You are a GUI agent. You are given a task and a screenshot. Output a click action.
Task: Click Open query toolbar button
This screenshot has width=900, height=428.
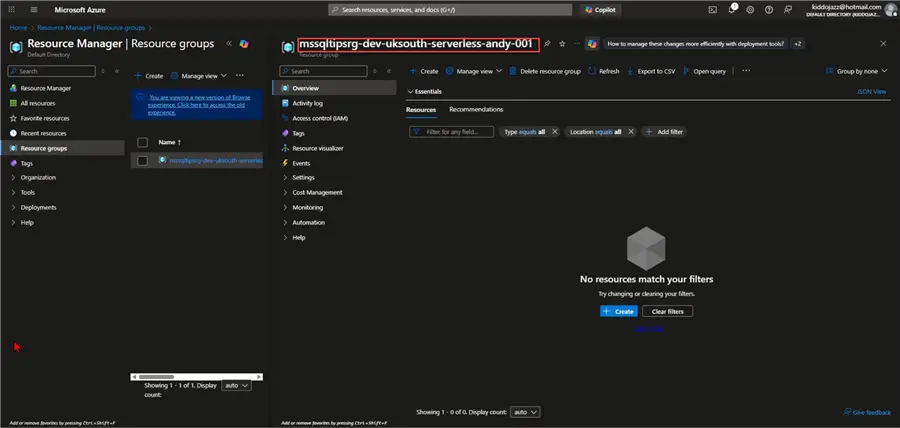(x=704, y=71)
